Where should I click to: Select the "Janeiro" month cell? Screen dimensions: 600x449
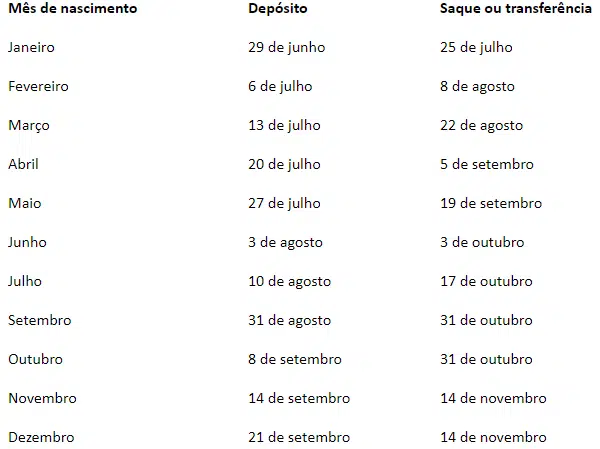[31, 47]
